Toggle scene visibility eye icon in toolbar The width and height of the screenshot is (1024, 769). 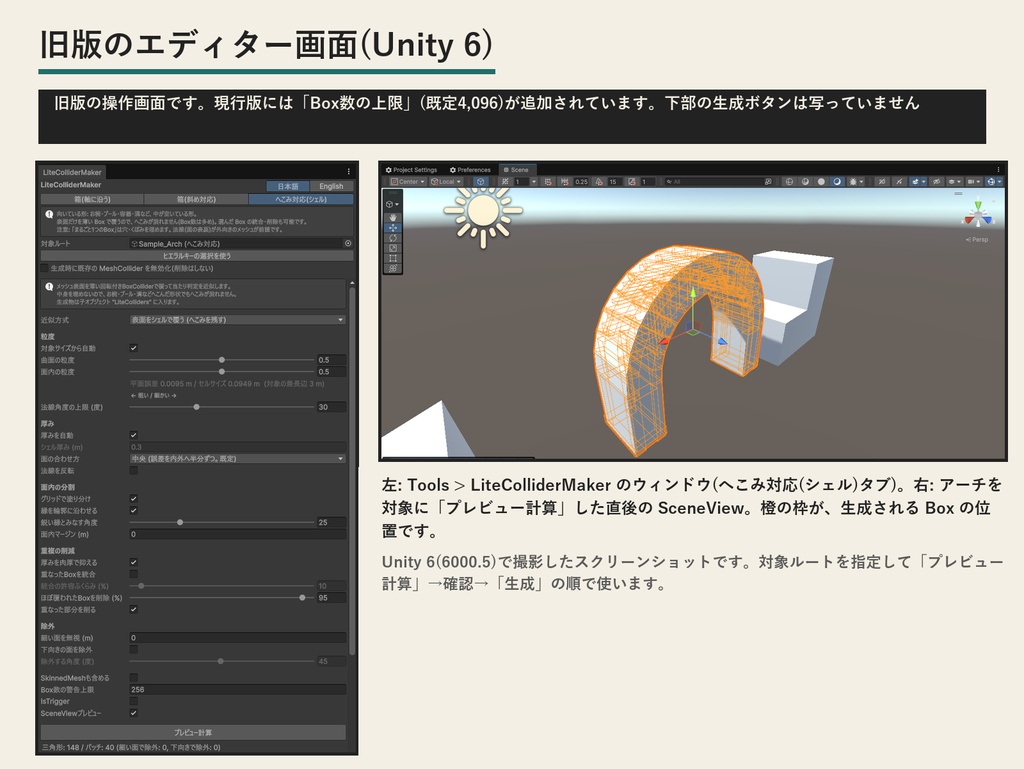936,181
